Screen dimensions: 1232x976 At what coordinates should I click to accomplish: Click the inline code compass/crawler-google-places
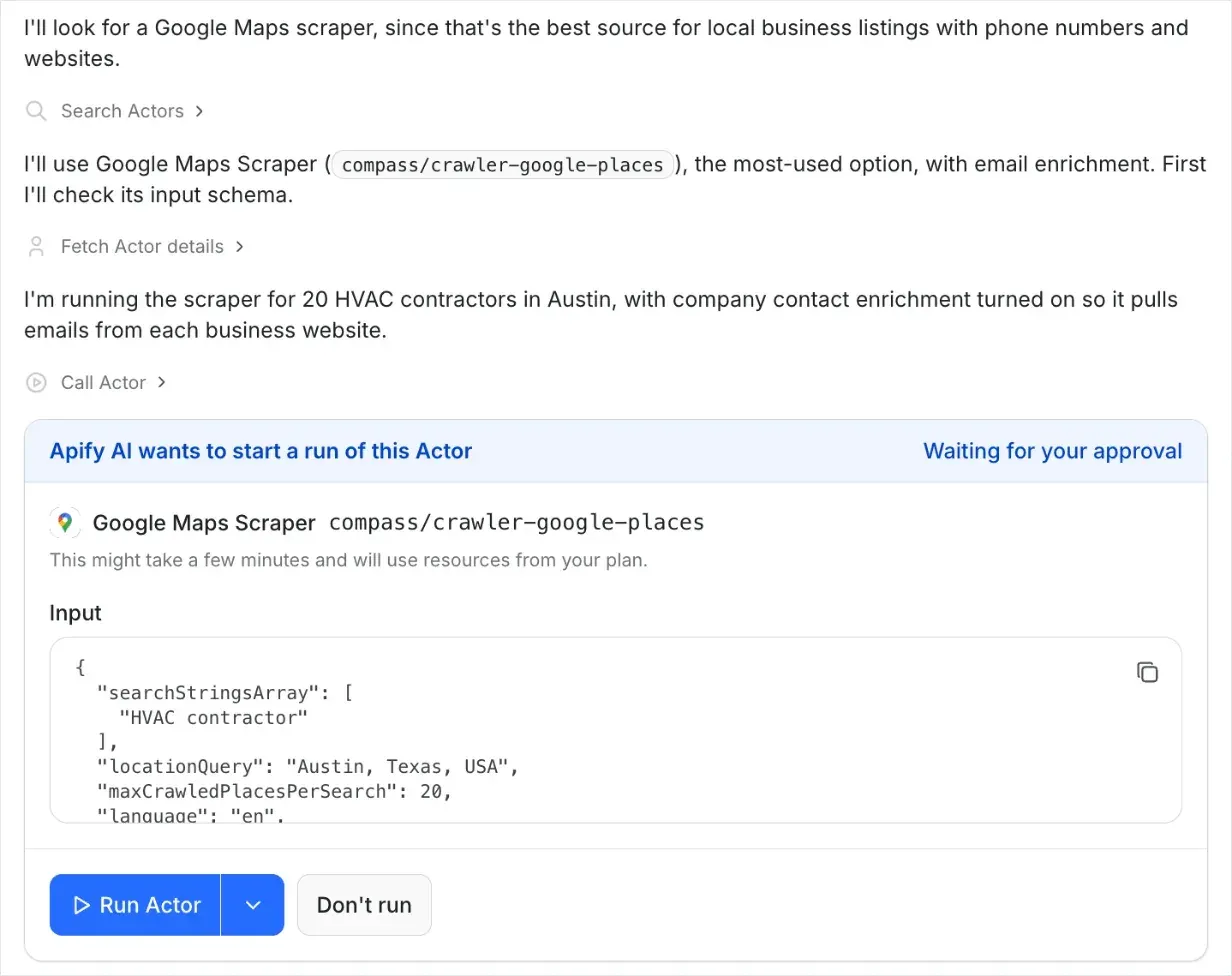click(x=502, y=164)
